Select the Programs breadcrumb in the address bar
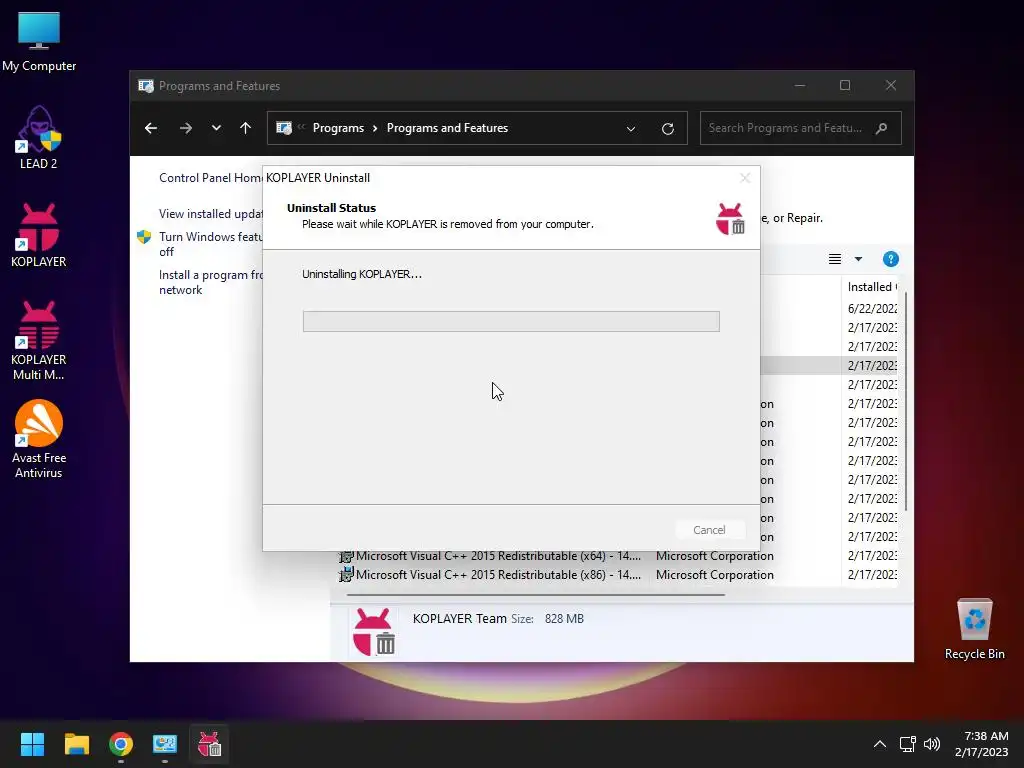This screenshot has width=1024, height=768. [338, 128]
